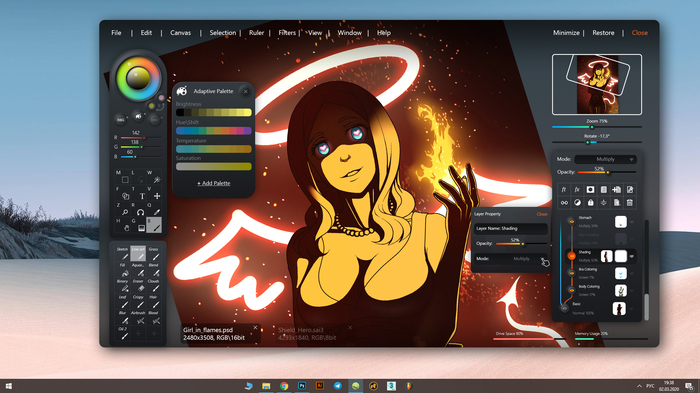Screen dimensions: 700x393
Task: Switch color sliders to RGB mode button
Action: coord(121,120)
